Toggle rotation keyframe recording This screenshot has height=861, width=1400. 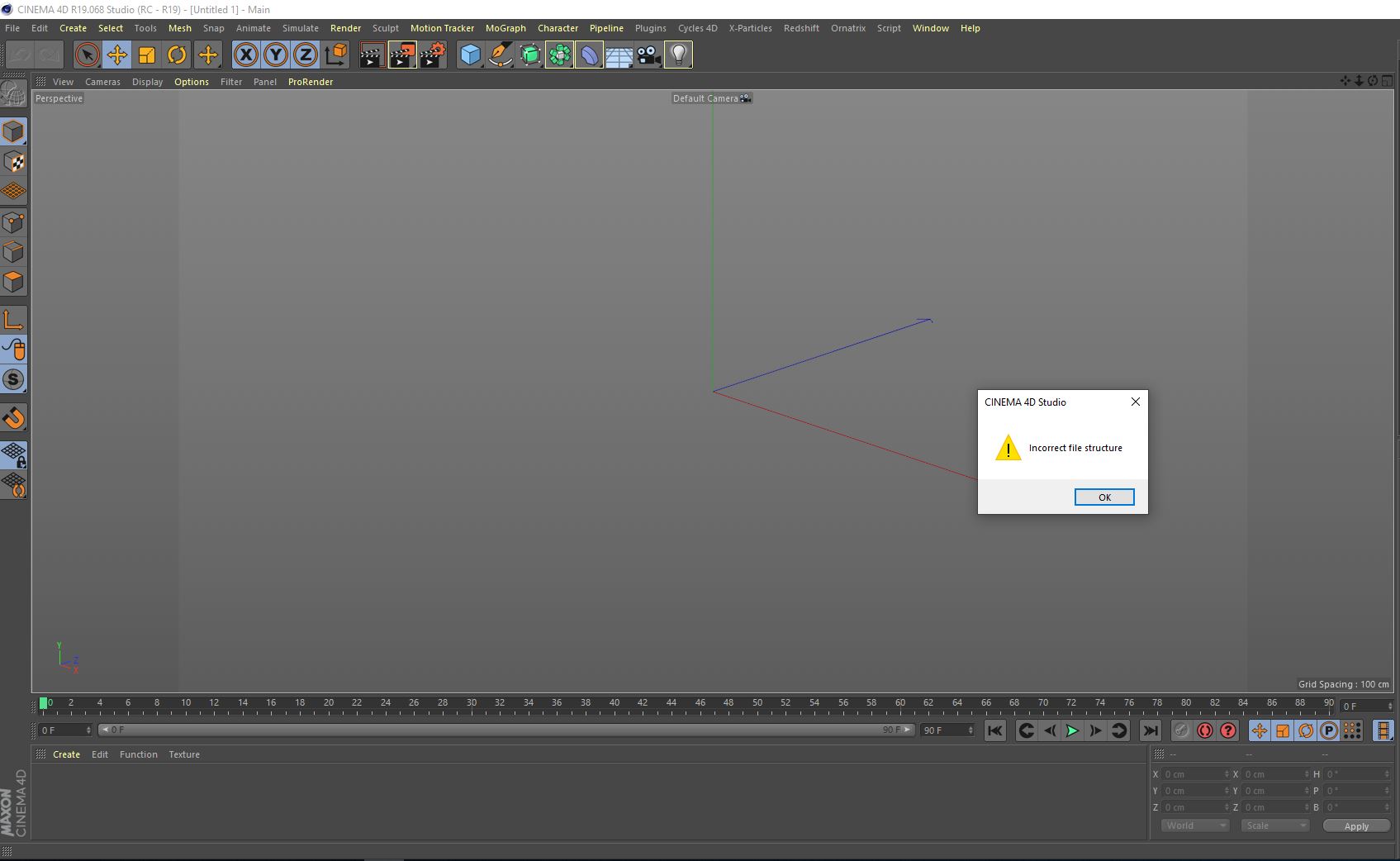click(x=1305, y=730)
